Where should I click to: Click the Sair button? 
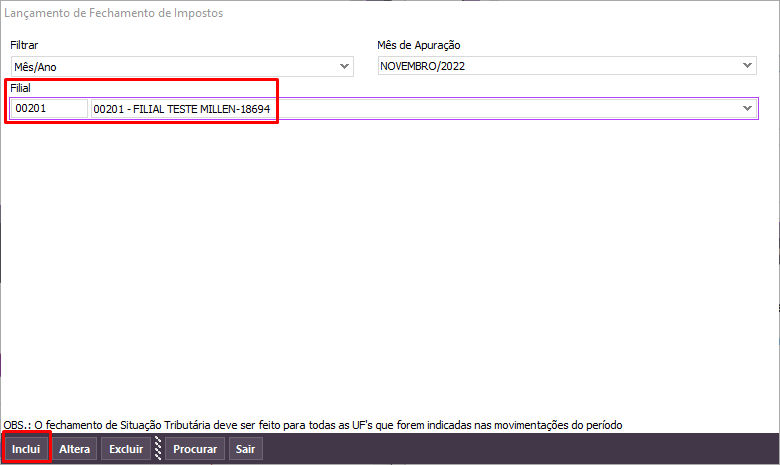click(245, 449)
